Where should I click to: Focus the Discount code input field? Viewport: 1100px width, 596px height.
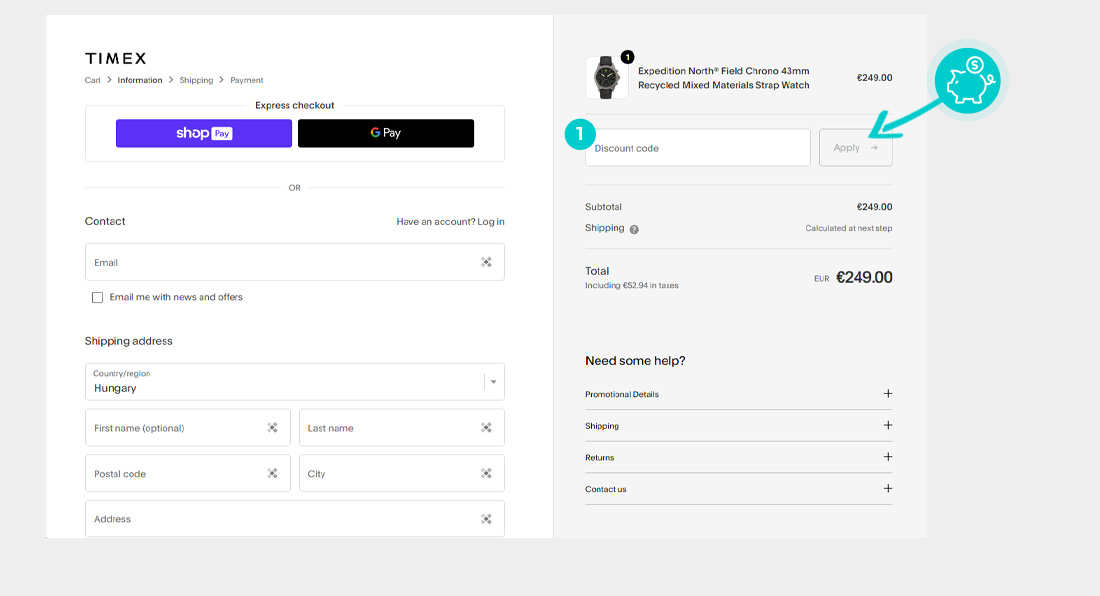point(698,148)
